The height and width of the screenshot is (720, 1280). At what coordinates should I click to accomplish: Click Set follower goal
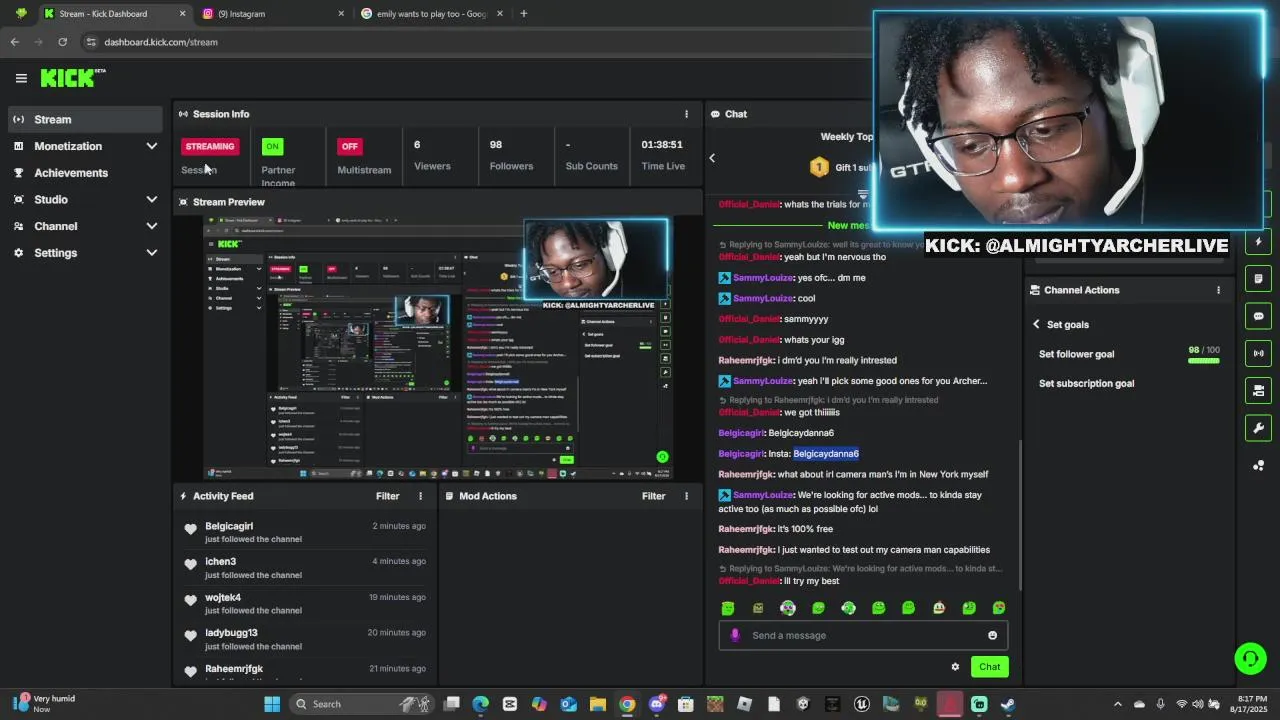(x=1076, y=354)
